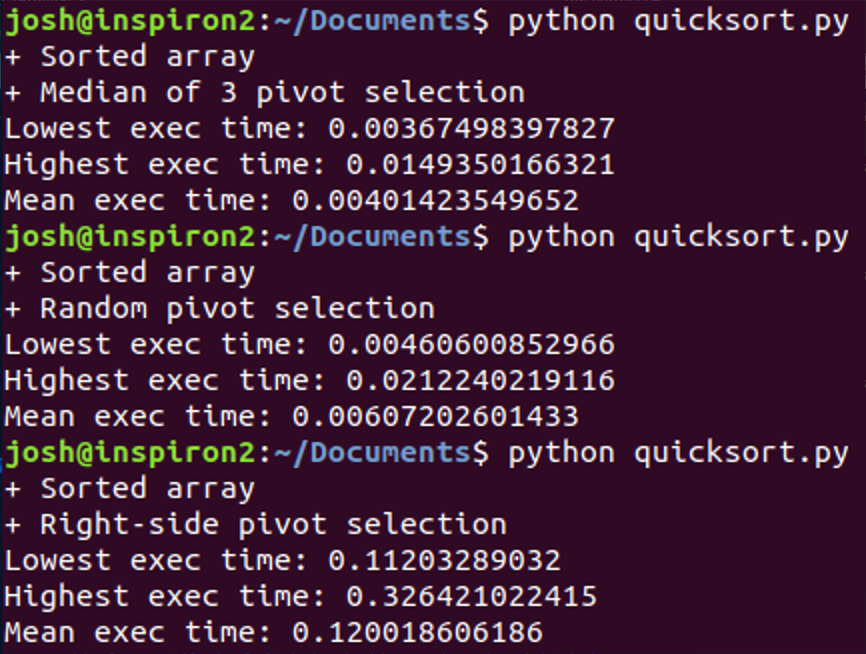Click josh@inspiron2 in the first prompt
The width and height of the screenshot is (866, 654).
[x=129, y=21]
